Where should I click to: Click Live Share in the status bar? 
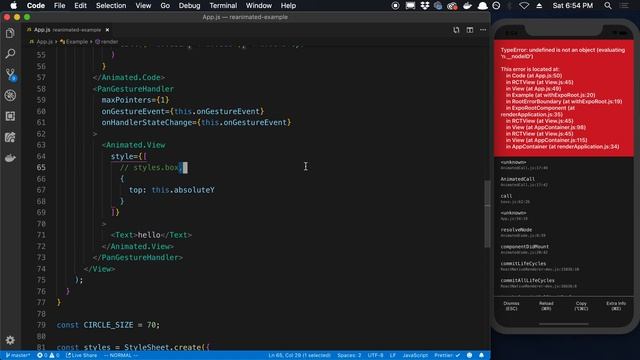pos(81,356)
